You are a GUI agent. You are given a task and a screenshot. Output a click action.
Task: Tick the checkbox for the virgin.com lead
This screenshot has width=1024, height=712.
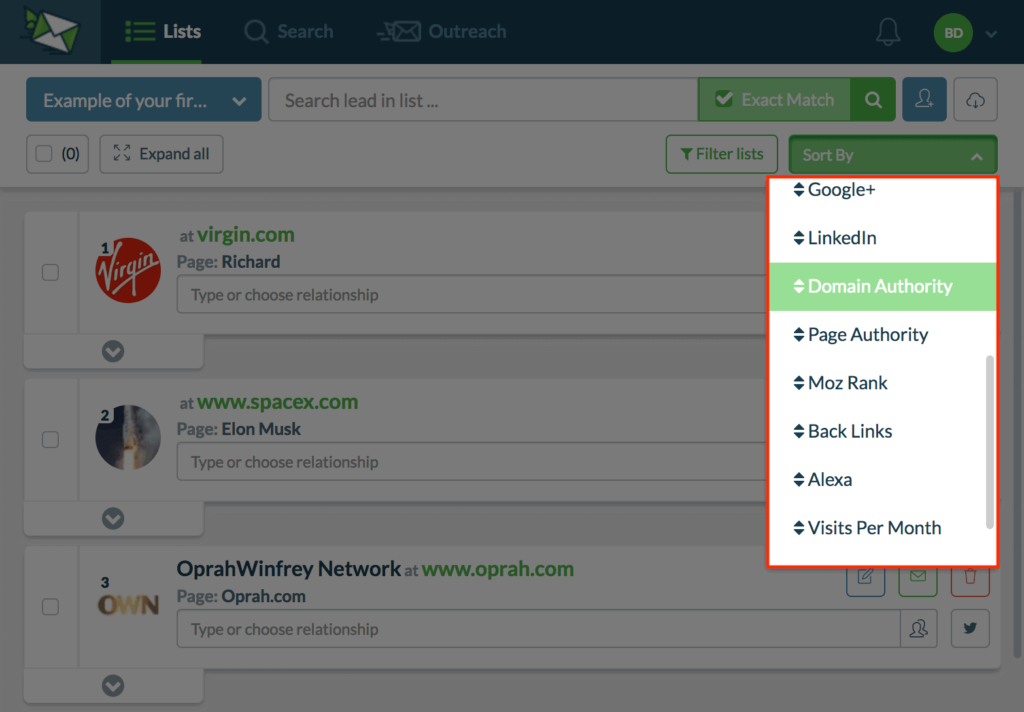click(x=50, y=272)
